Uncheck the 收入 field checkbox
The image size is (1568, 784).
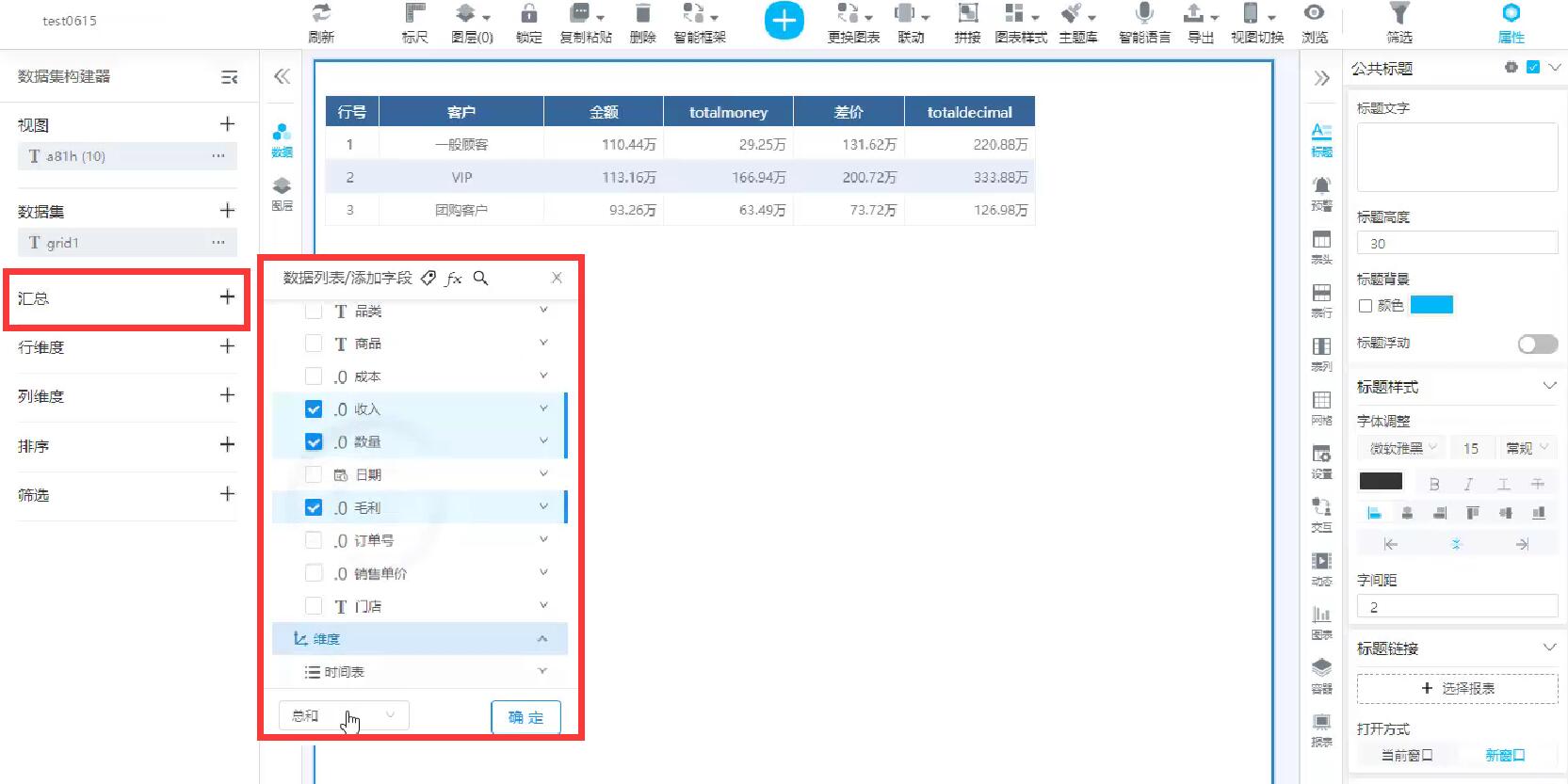314,409
